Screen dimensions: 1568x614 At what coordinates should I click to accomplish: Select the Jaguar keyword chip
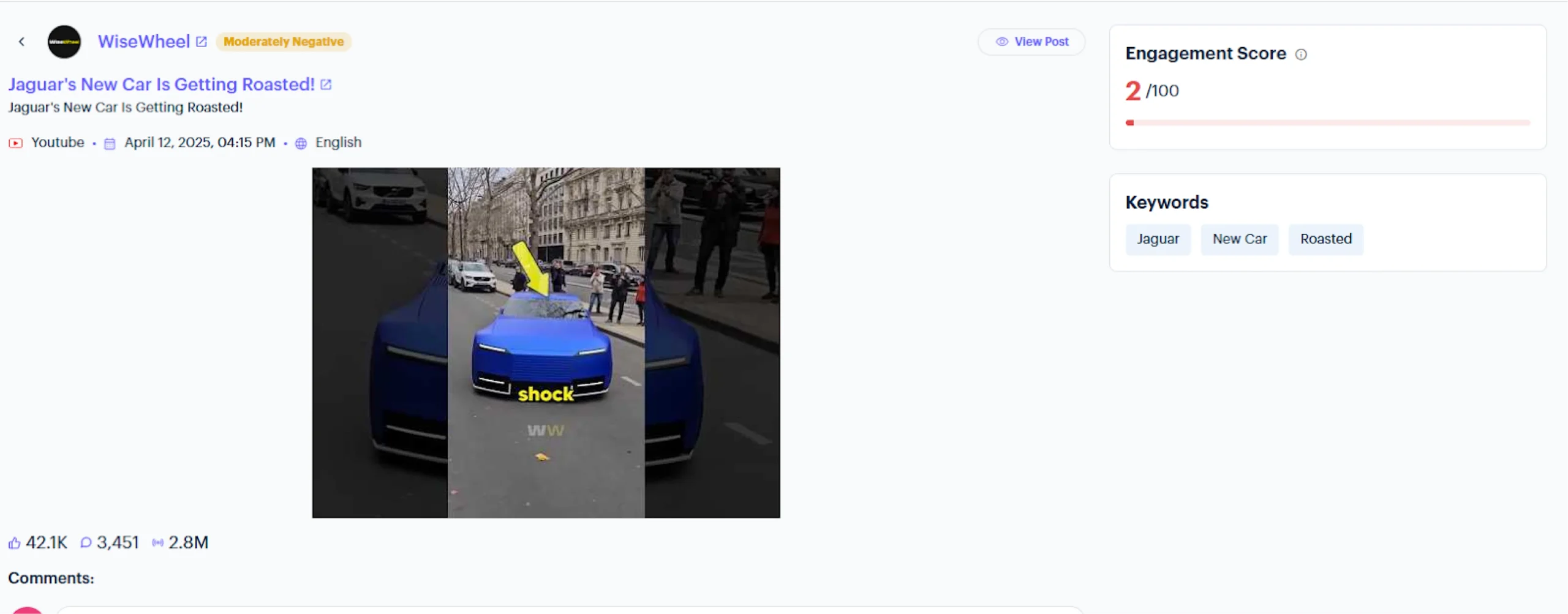tap(1158, 239)
